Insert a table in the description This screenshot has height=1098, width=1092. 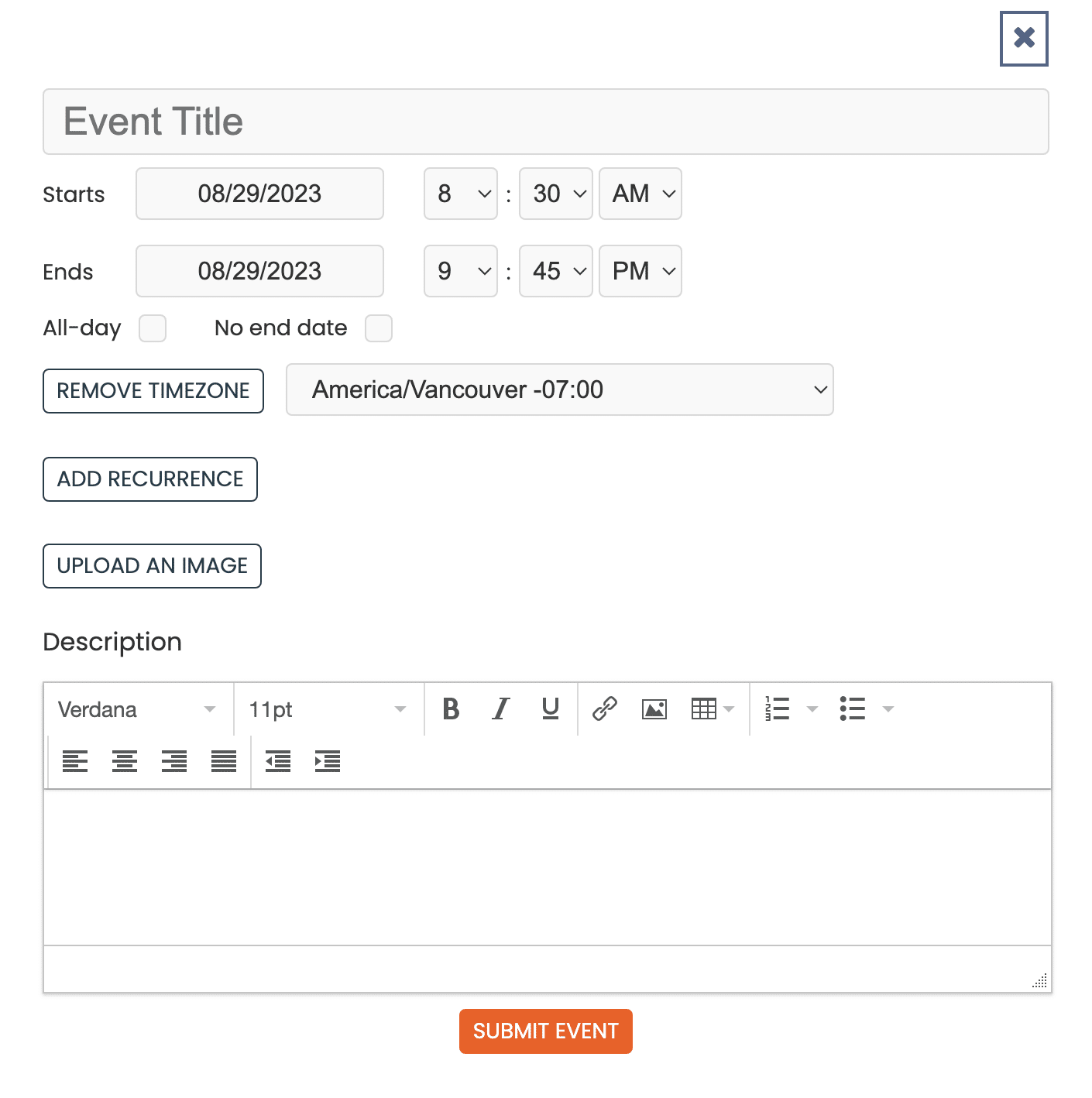(705, 709)
